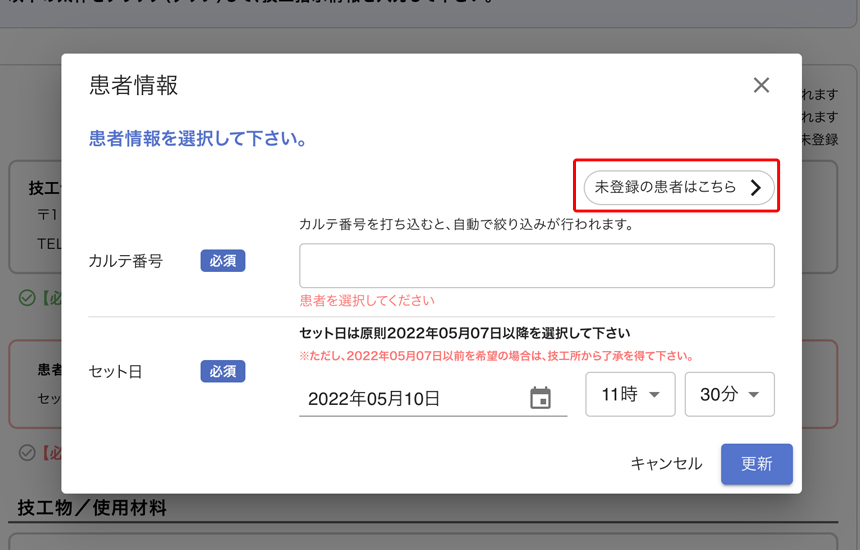Click the セット日 field label
The height and width of the screenshot is (550, 860).
coord(115,372)
